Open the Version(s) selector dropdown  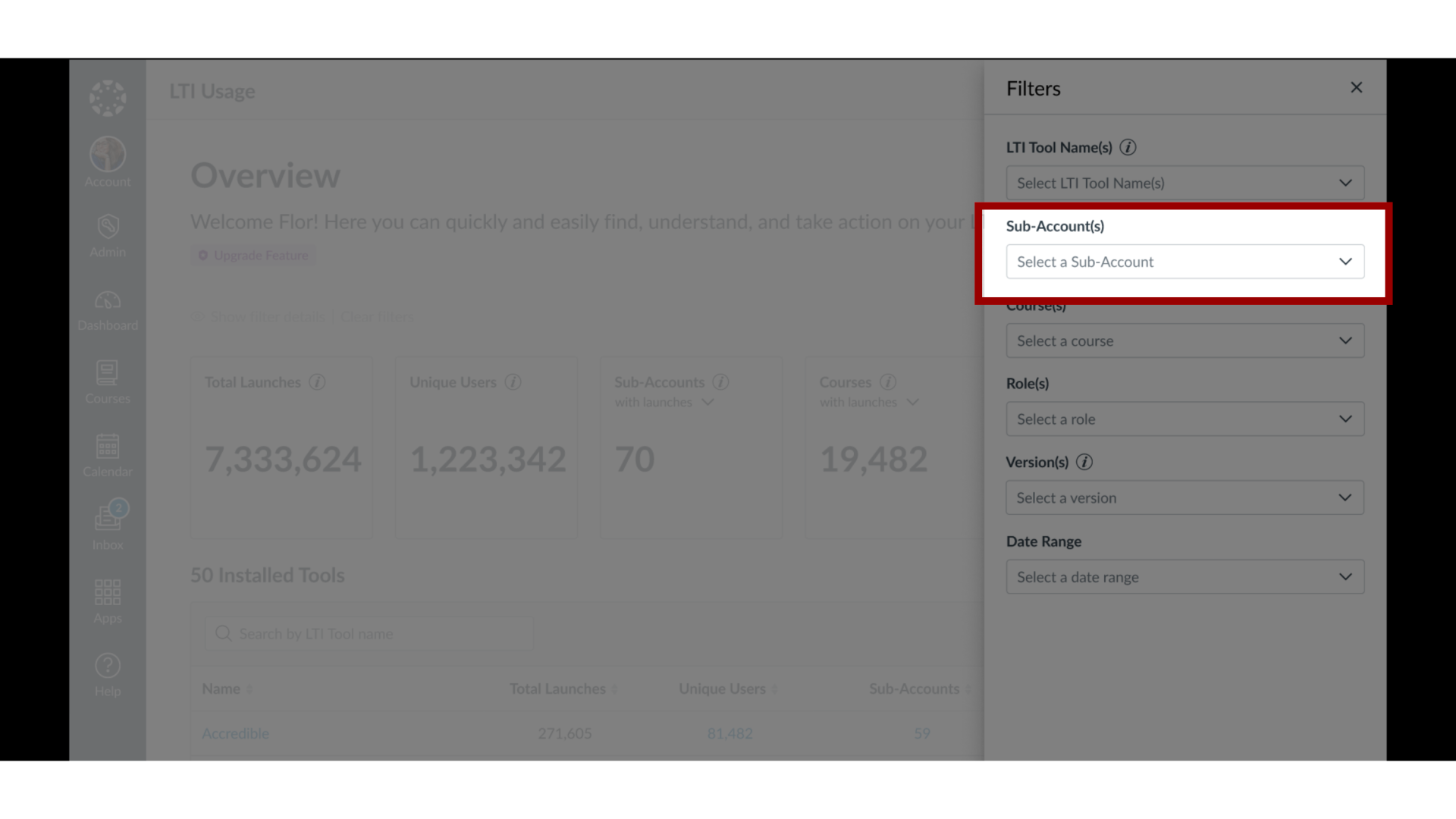point(1185,497)
